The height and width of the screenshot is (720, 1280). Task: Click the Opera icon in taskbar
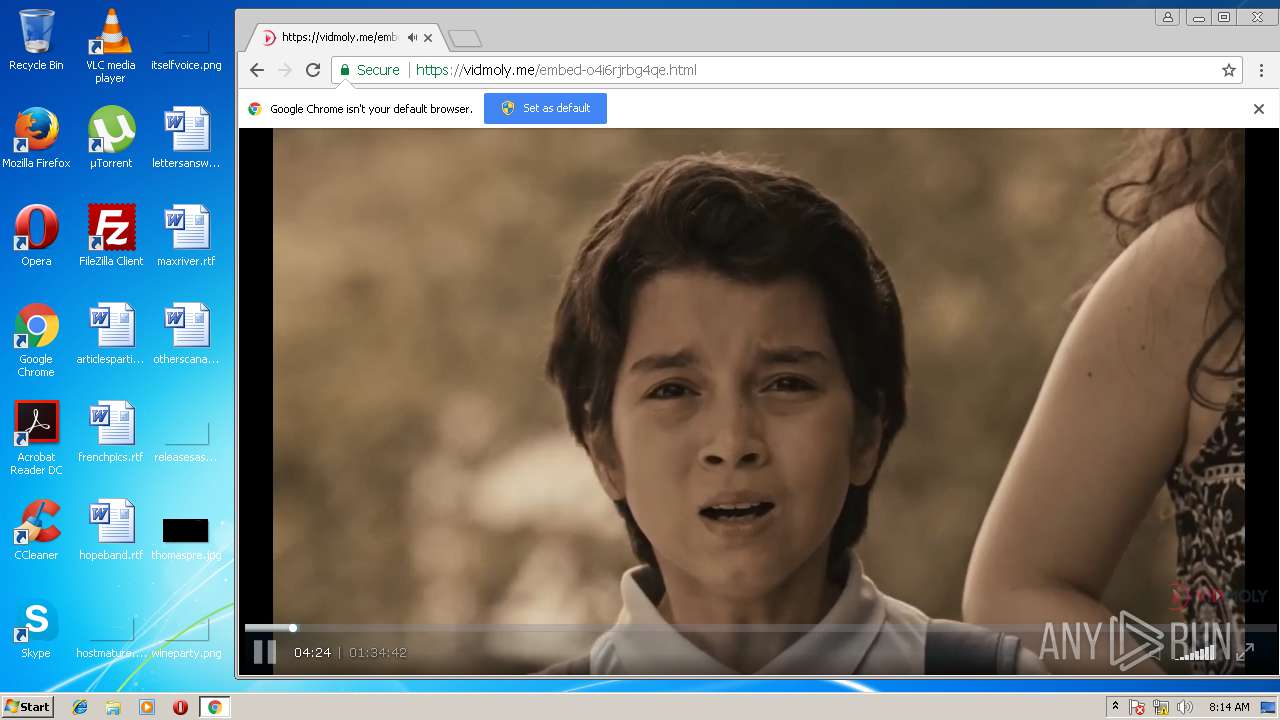180,707
